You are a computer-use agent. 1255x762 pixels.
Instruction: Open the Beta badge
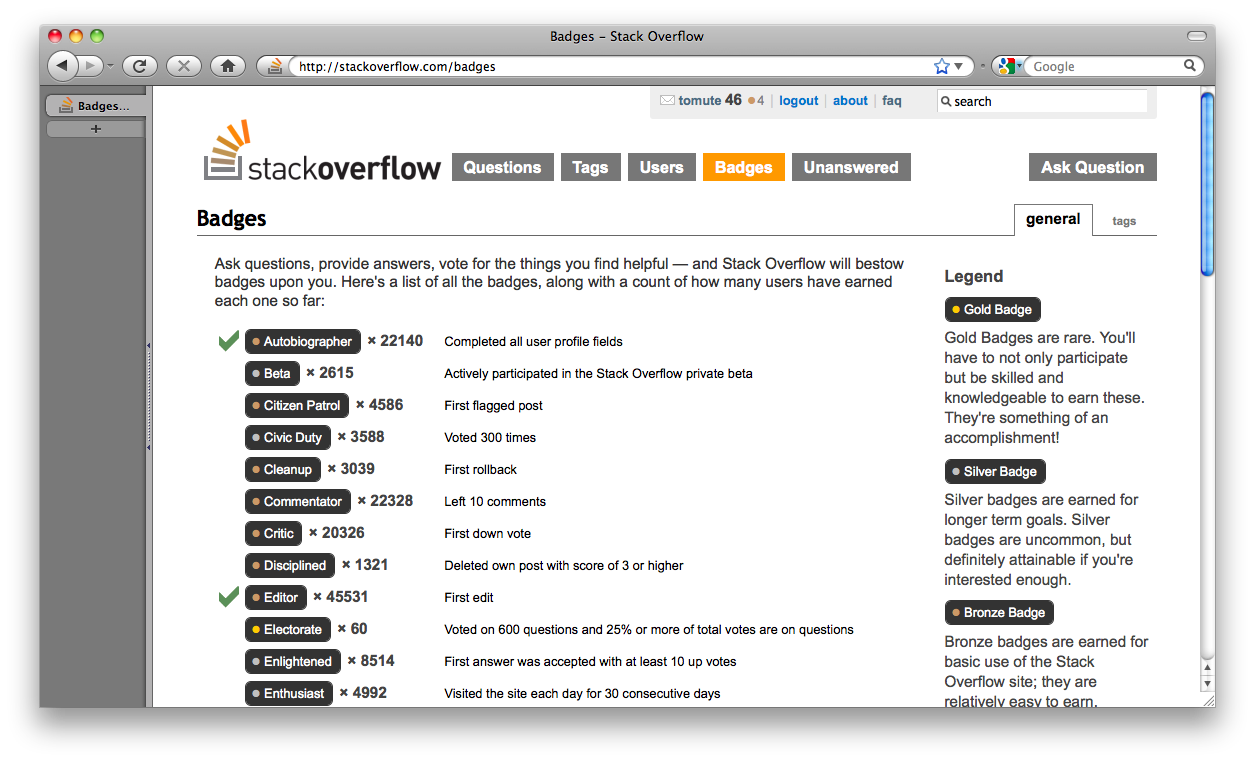[x=272, y=373]
